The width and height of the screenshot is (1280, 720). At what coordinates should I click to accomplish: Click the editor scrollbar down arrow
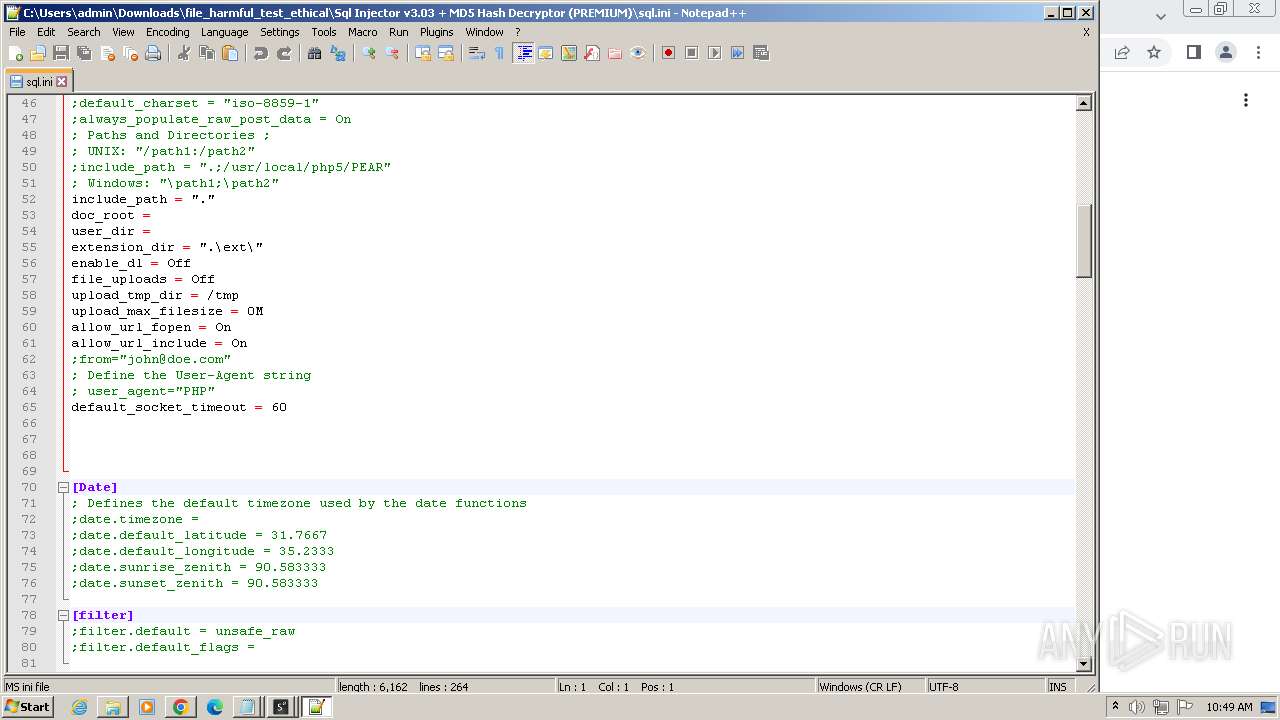(1083, 663)
